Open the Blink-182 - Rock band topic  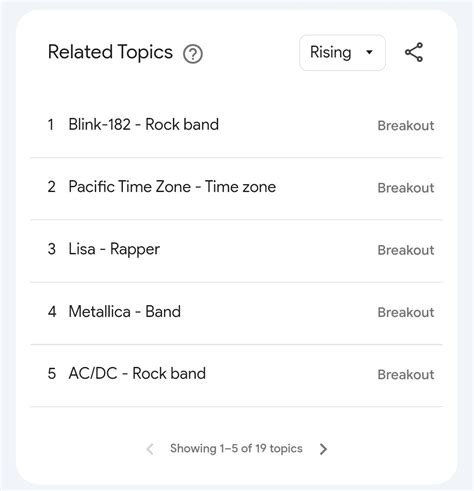click(x=144, y=125)
